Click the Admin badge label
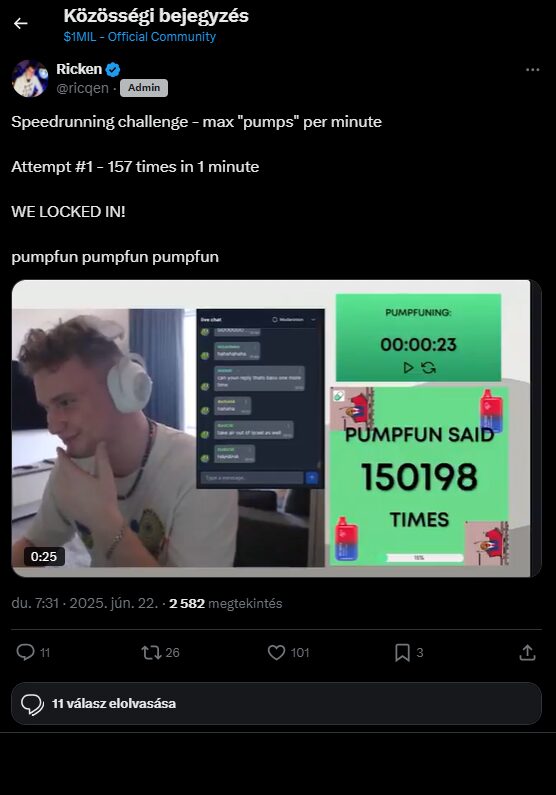Viewport: 556px width, 795px height. [x=144, y=88]
